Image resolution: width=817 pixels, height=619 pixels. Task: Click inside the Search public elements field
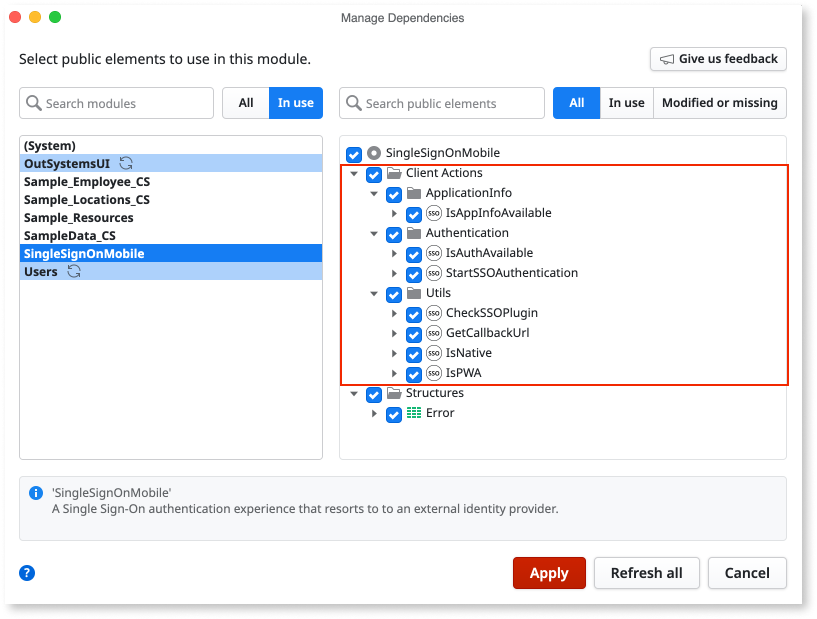tap(440, 102)
